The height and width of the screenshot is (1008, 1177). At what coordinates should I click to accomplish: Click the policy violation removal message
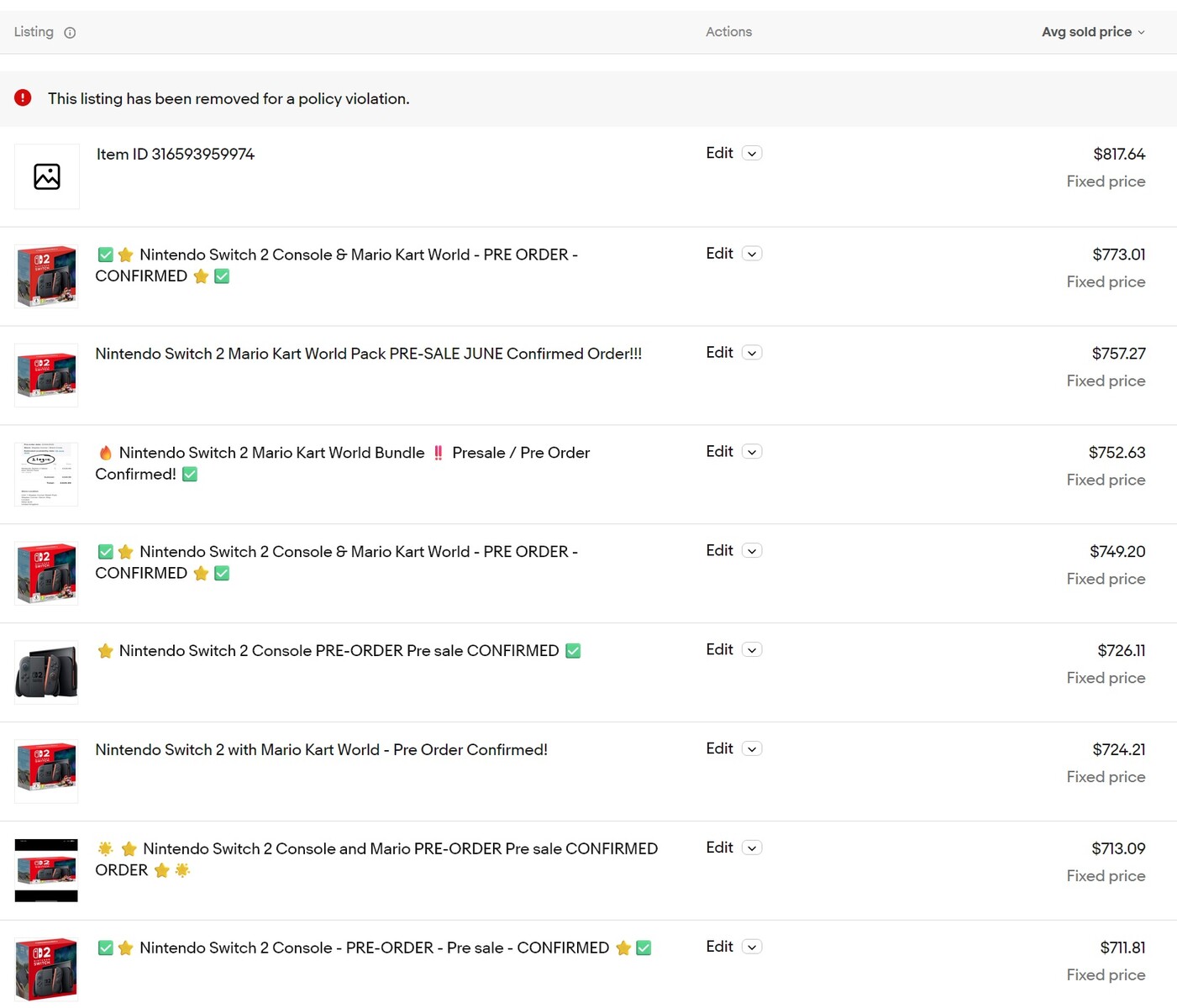(229, 99)
